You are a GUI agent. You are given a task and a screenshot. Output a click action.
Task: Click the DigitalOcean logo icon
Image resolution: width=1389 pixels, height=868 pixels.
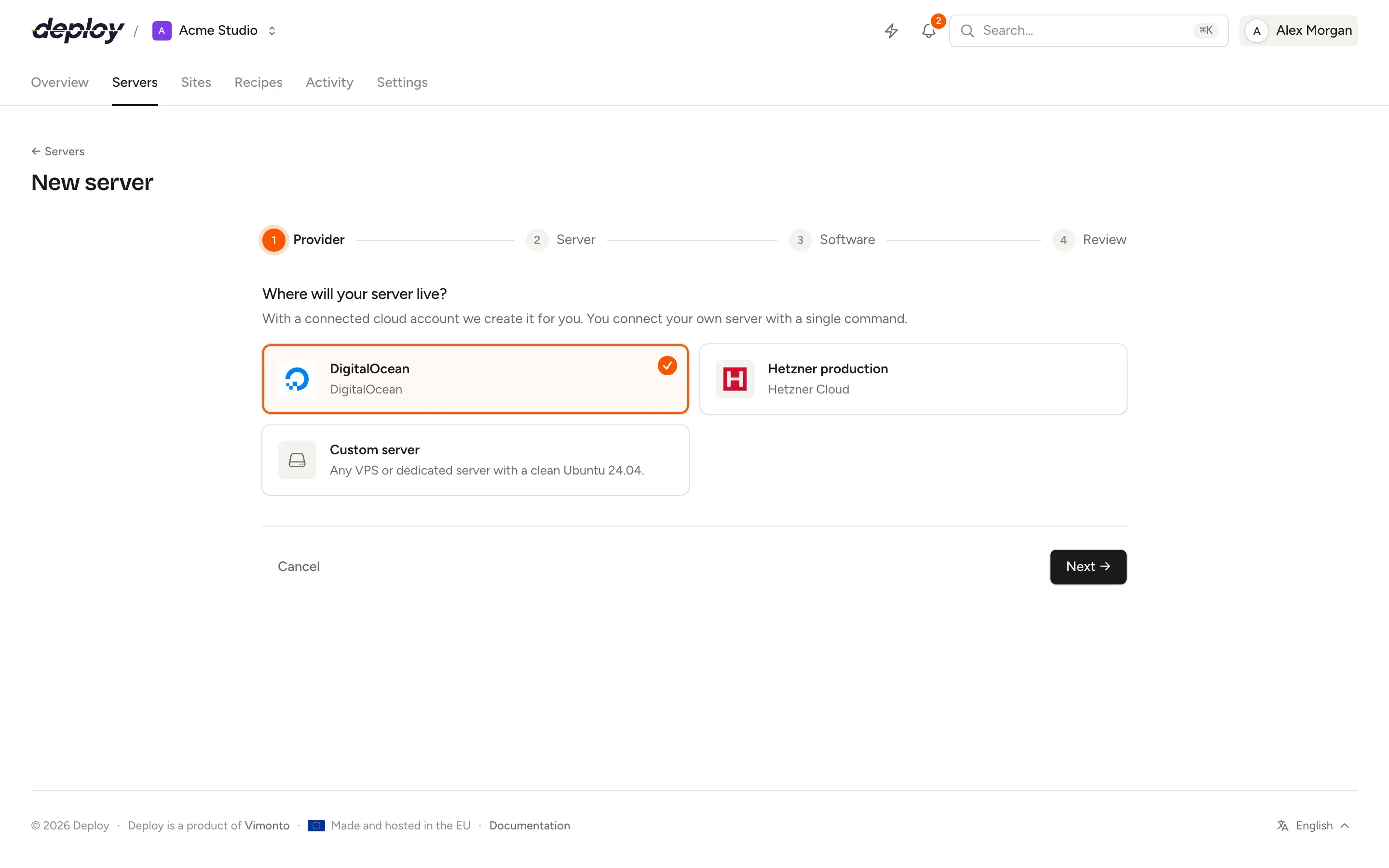click(x=297, y=379)
